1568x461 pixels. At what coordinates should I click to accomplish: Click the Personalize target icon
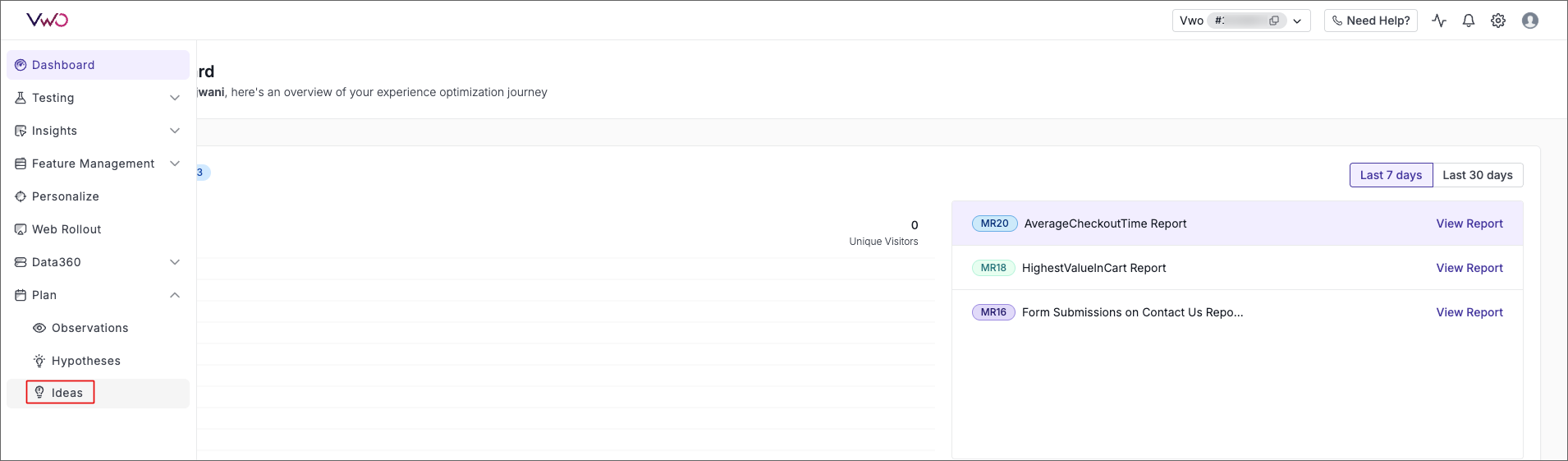(21, 196)
